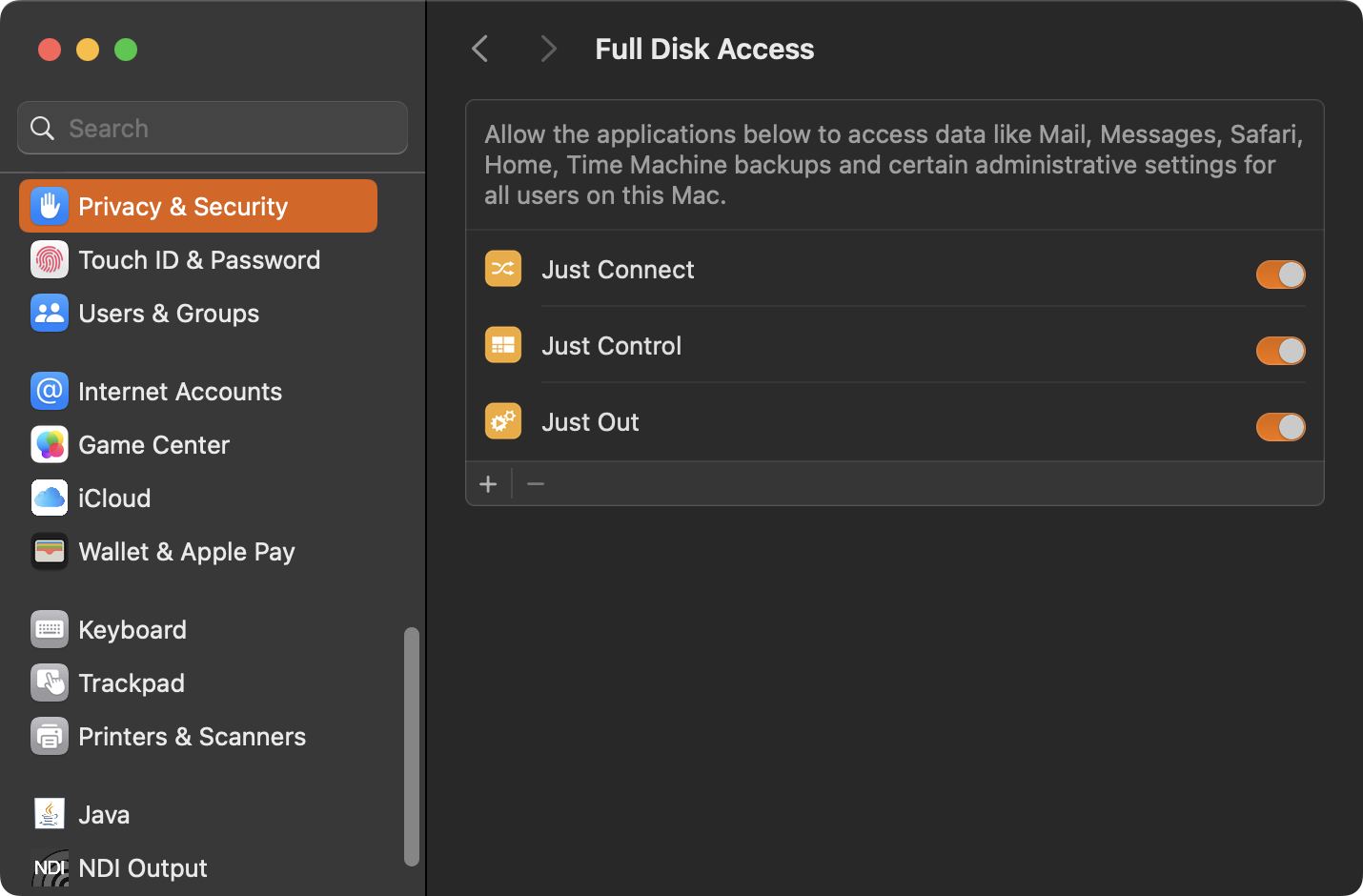Viewport: 1363px width, 896px height.
Task: Zoom window with the green button
Action: 126,49
